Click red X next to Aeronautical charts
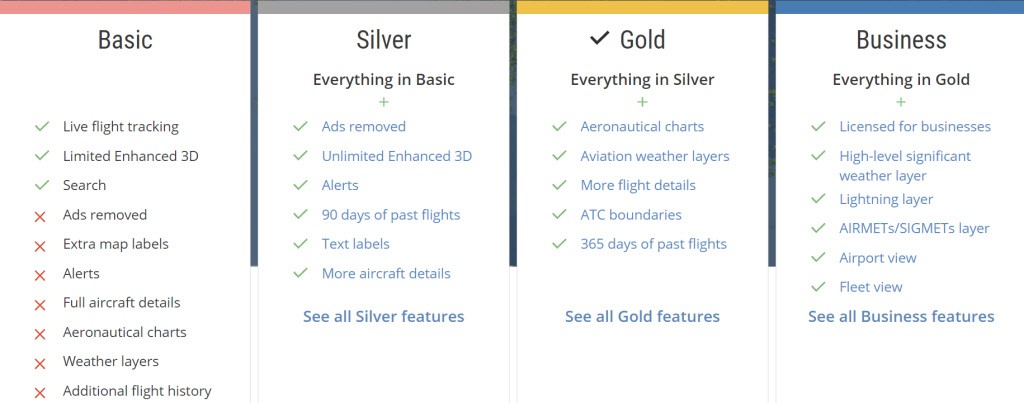The height and width of the screenshot is (403, 1024). click(x=41, y=333)
